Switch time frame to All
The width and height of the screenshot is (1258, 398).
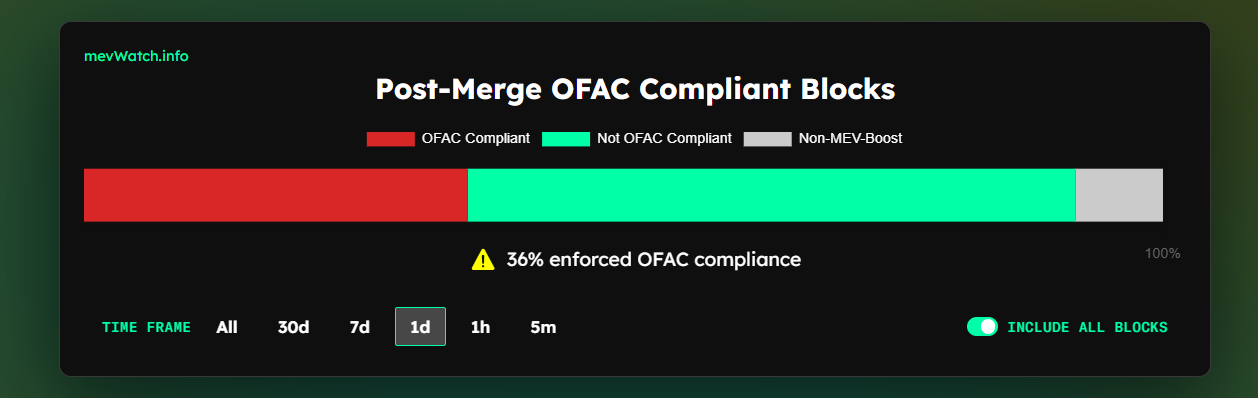point(227,327)
